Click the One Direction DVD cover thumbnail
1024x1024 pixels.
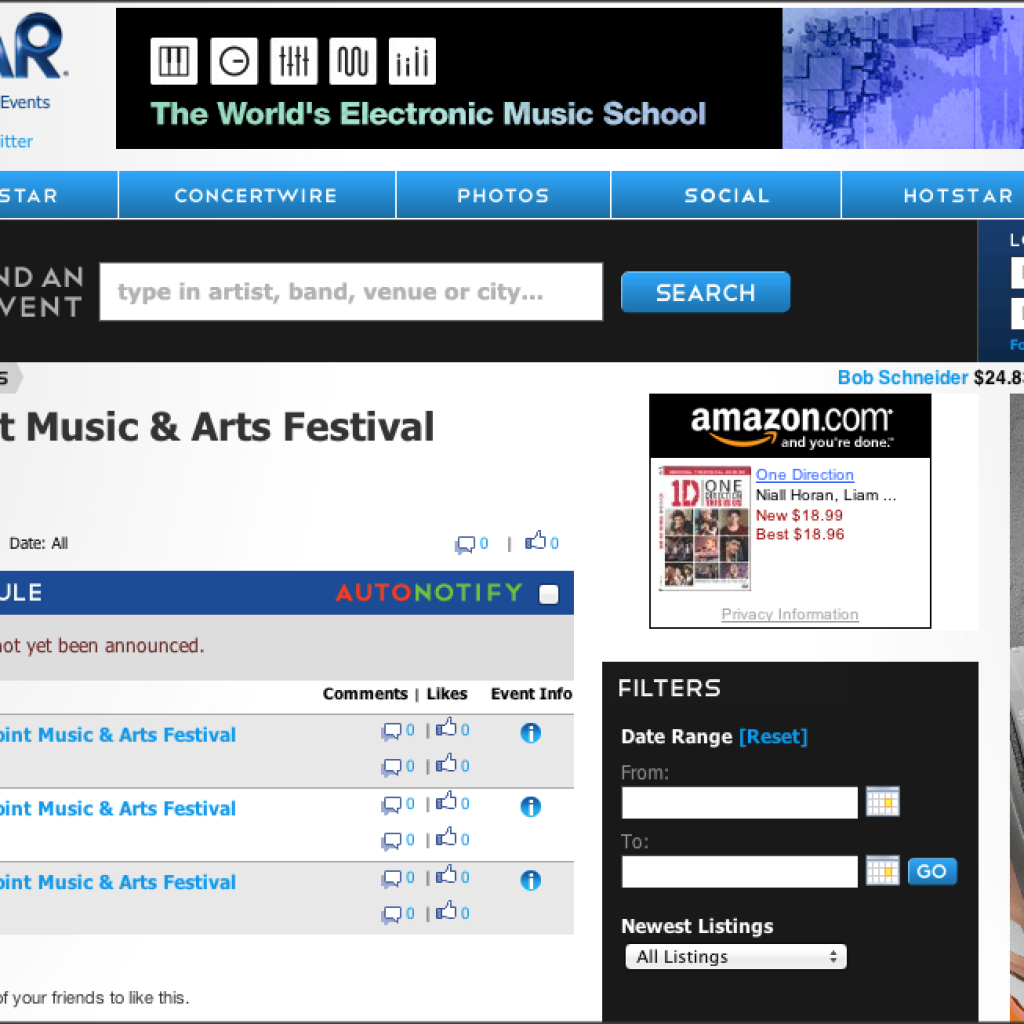click(704, 527)
